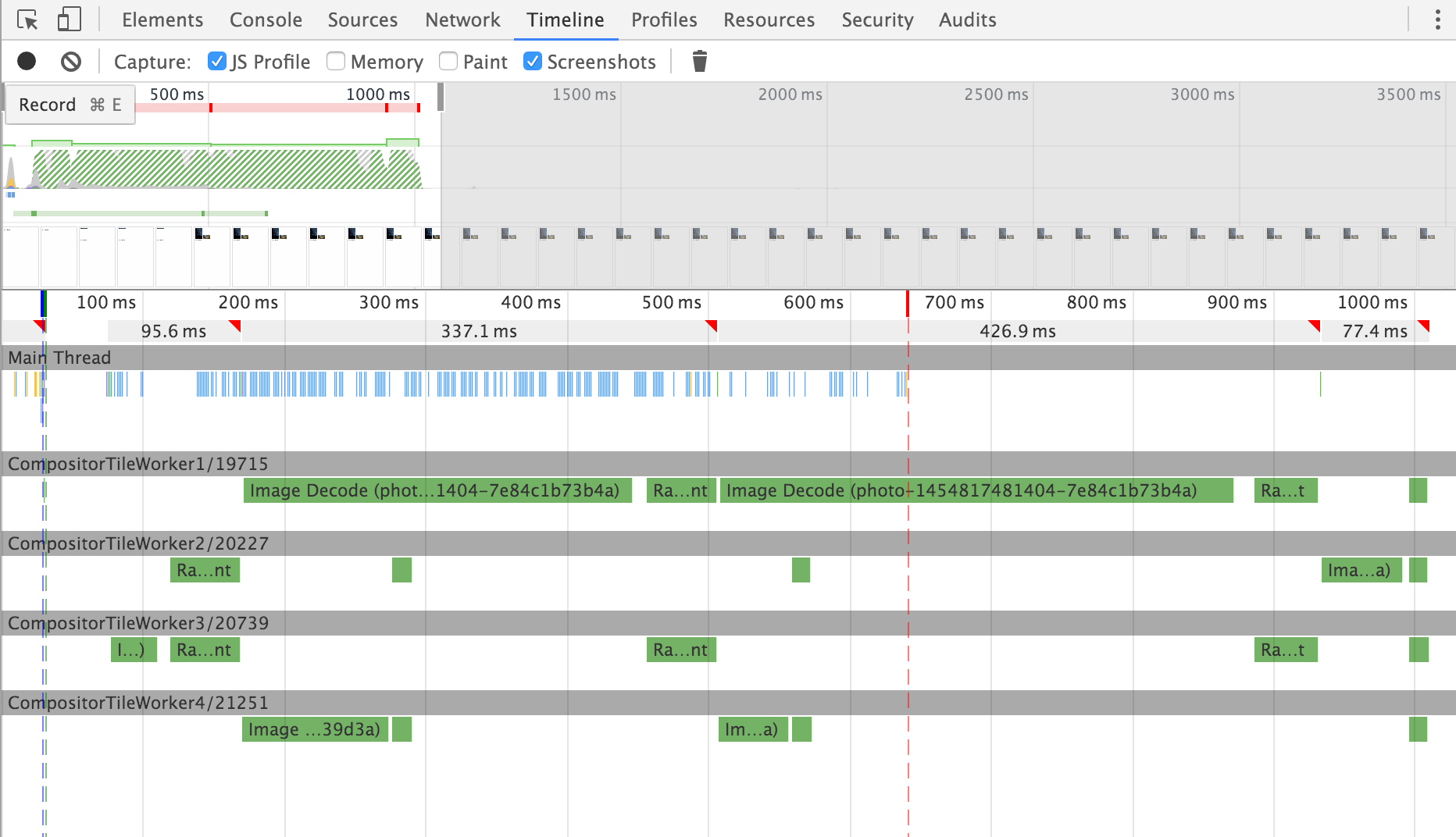Disable the Screenshots checkbox
The width and height of the screenshot is (1456, 837).
[533, 61]
